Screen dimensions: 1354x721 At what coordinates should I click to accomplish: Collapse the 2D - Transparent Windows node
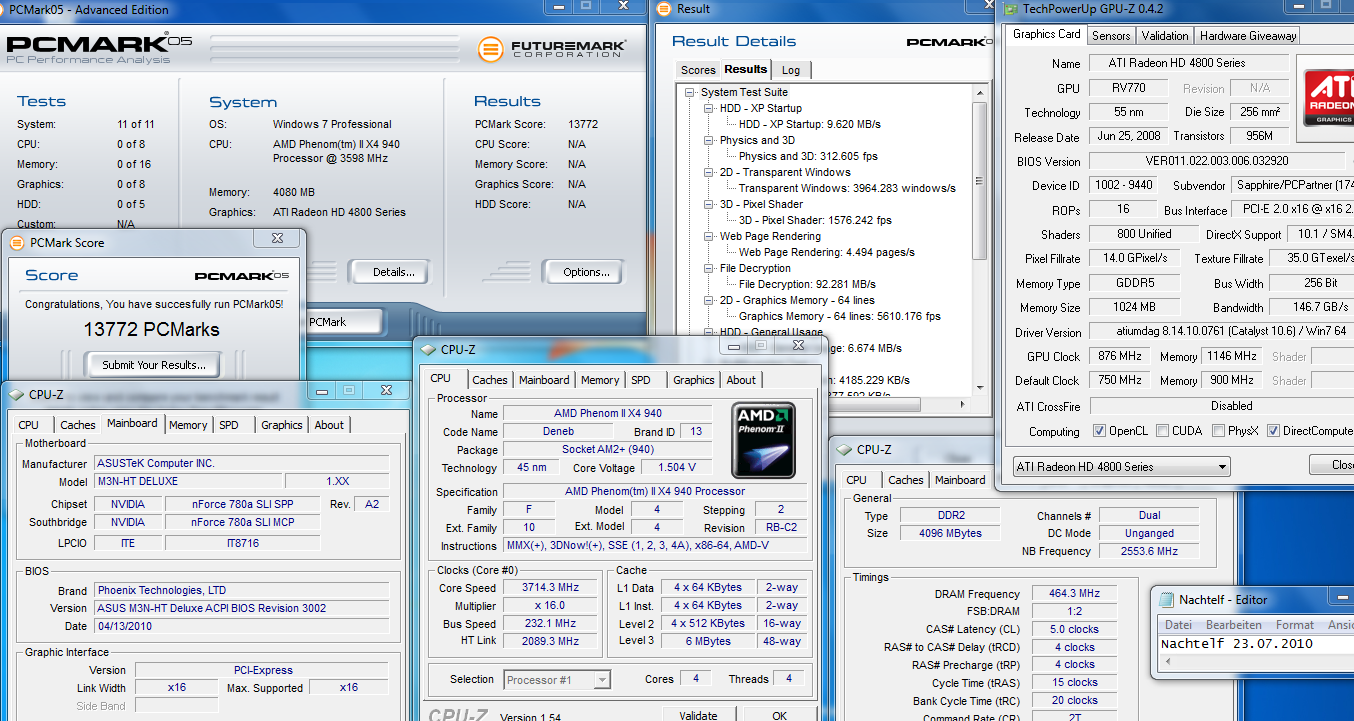709,172
